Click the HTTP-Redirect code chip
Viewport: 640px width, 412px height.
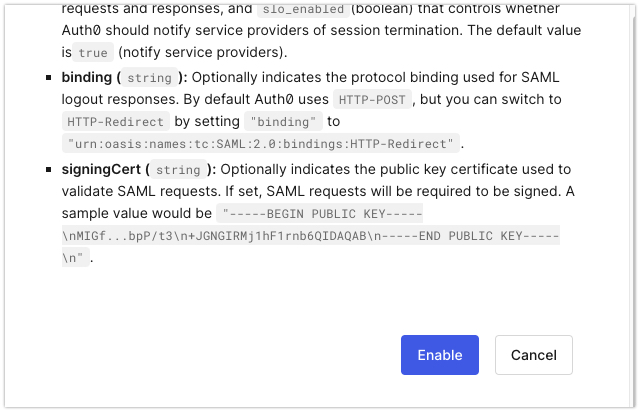coord(116,121)
